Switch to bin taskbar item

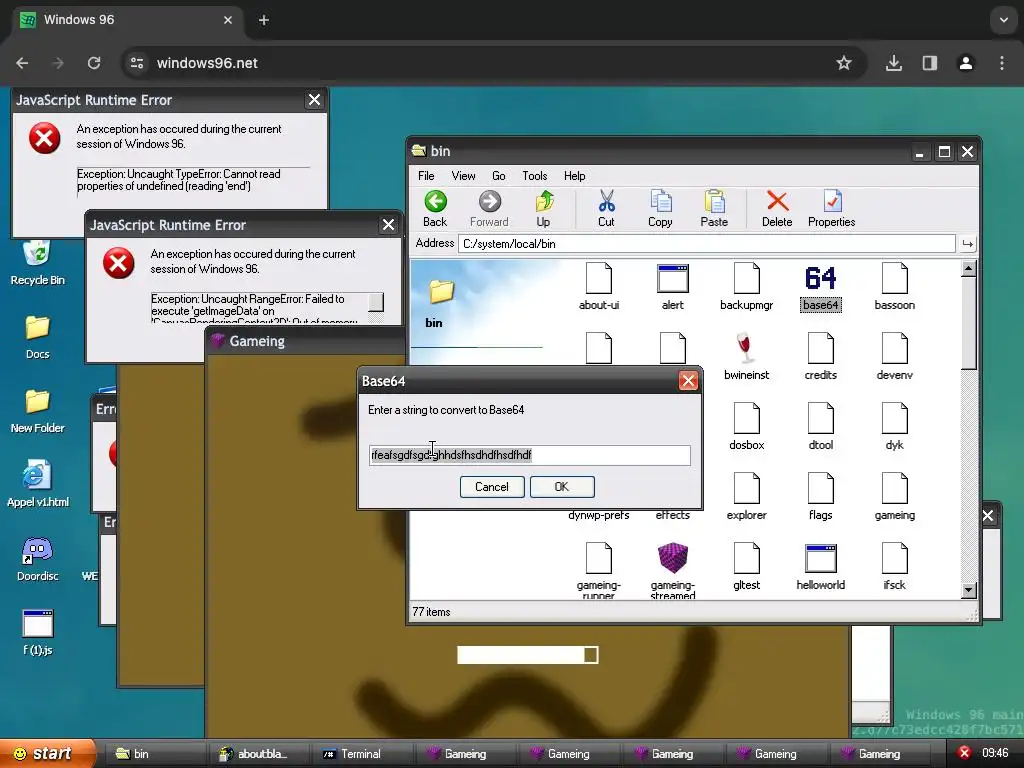(x=155, y=754)
